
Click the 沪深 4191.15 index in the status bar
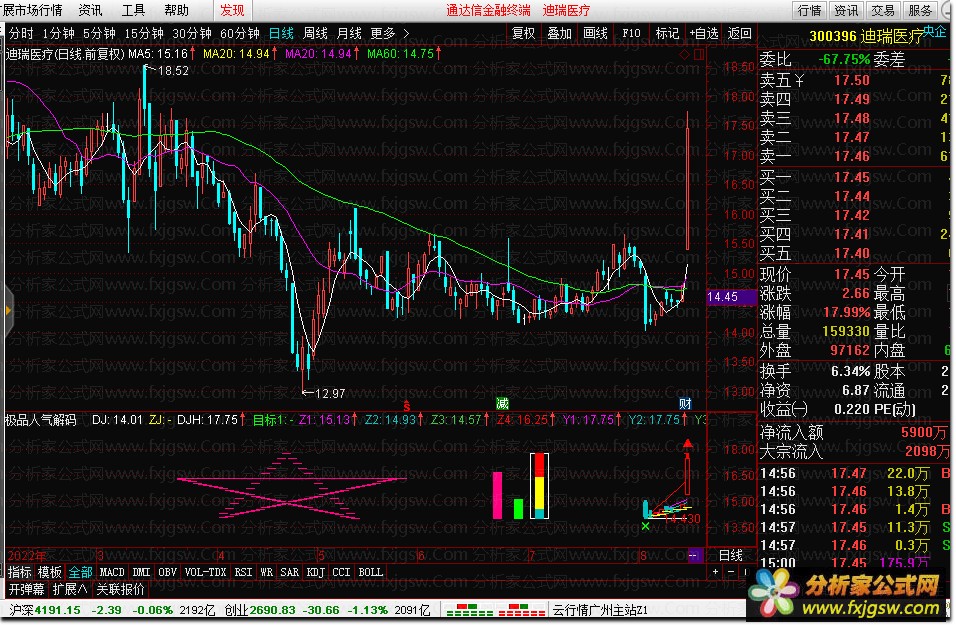pyautogui.click(x=45, y=610)
